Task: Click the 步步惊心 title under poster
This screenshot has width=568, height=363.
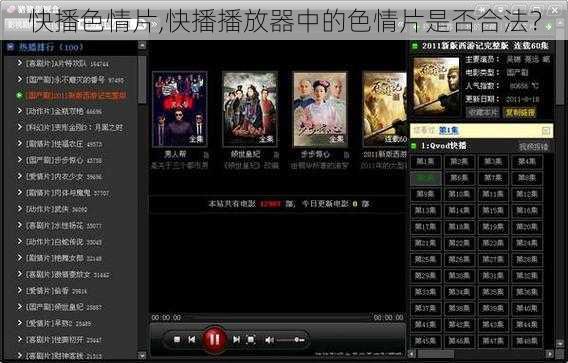Action: (x=316, y=154)
